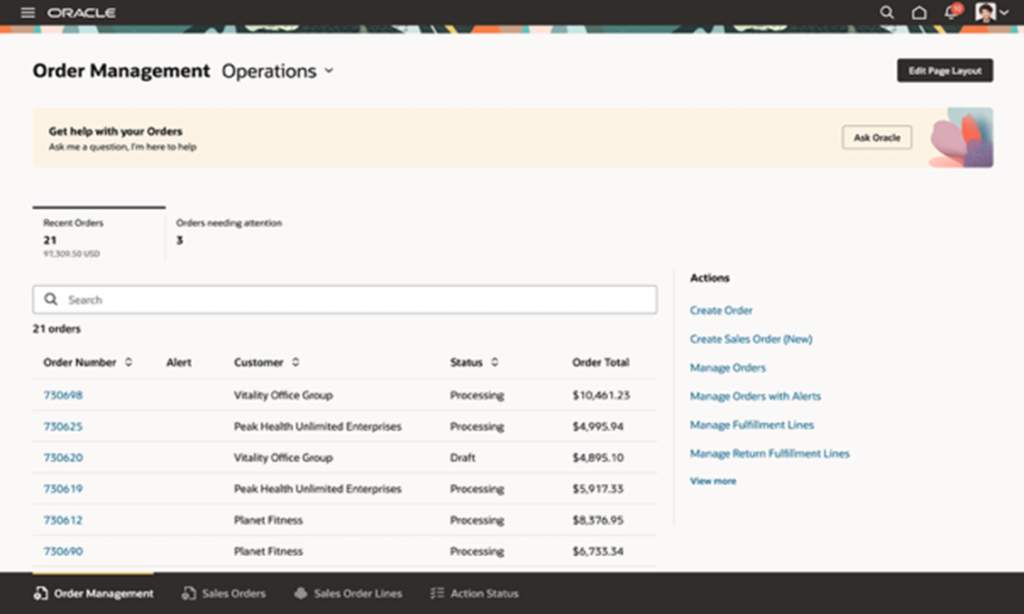Screen dimensions: 1024x614
Task: Click Planet Fitness in order 730612 row
Action: (268, 520)
